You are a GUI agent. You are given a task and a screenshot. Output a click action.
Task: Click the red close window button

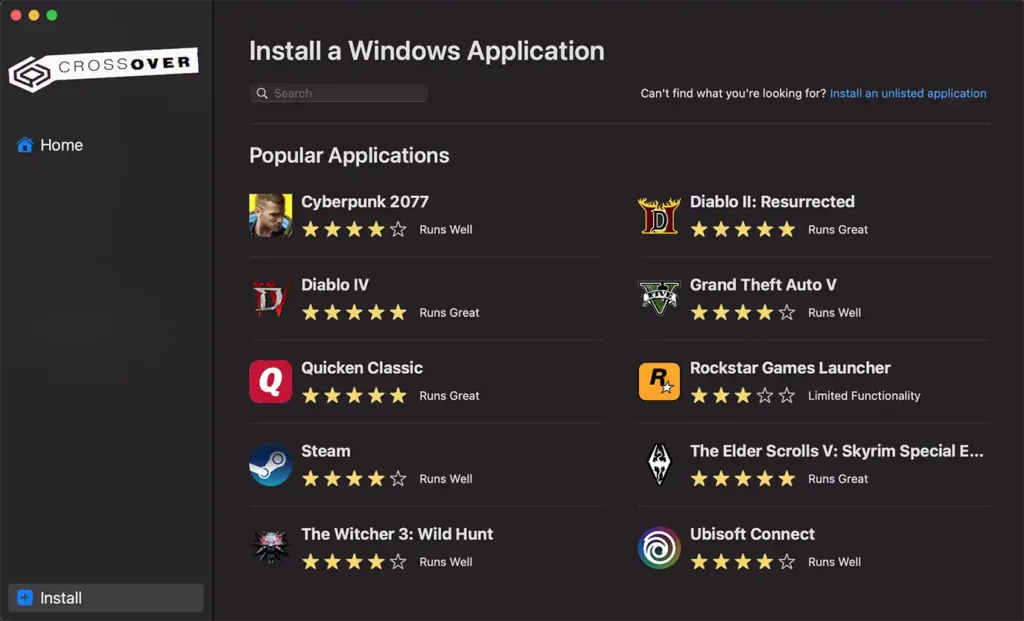(x=16, y=15)
